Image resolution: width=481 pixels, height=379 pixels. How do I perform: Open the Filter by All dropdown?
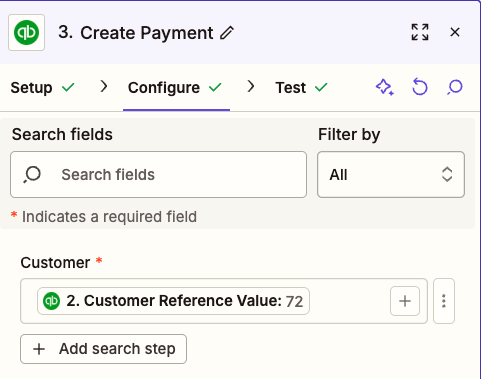coord(391,174)
